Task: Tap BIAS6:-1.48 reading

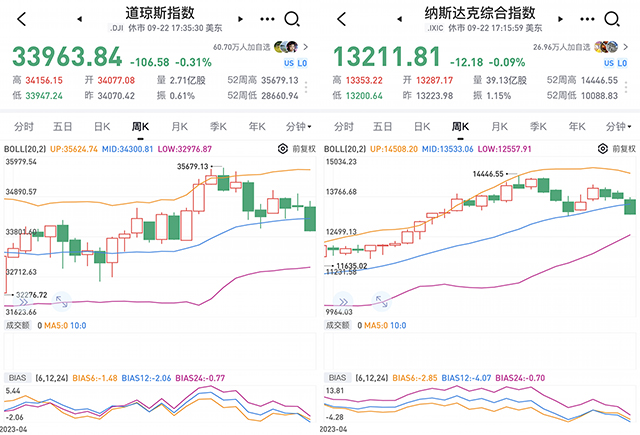Action: 95,378
